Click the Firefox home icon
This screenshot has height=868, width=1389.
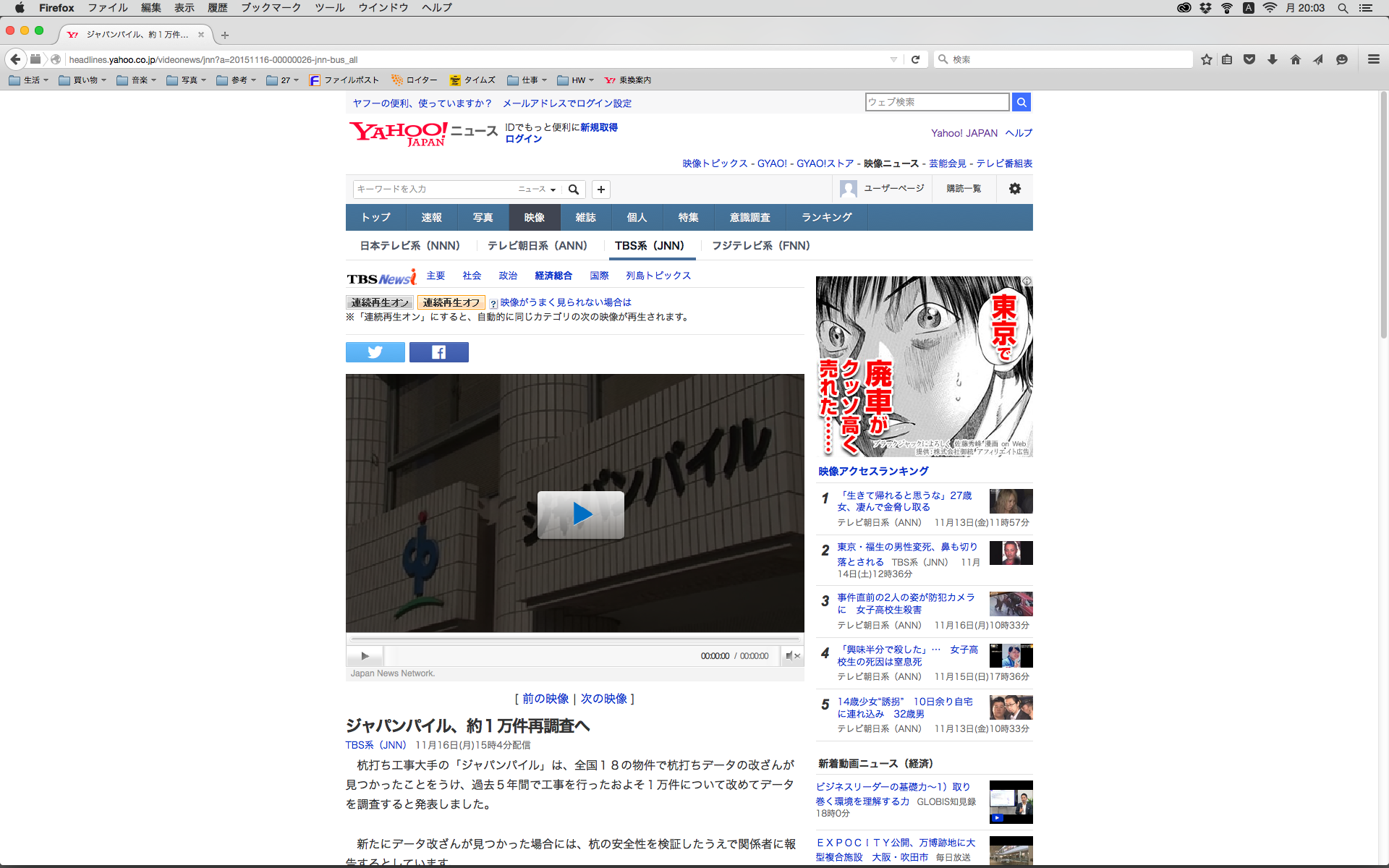click(x=1295, y=59)
